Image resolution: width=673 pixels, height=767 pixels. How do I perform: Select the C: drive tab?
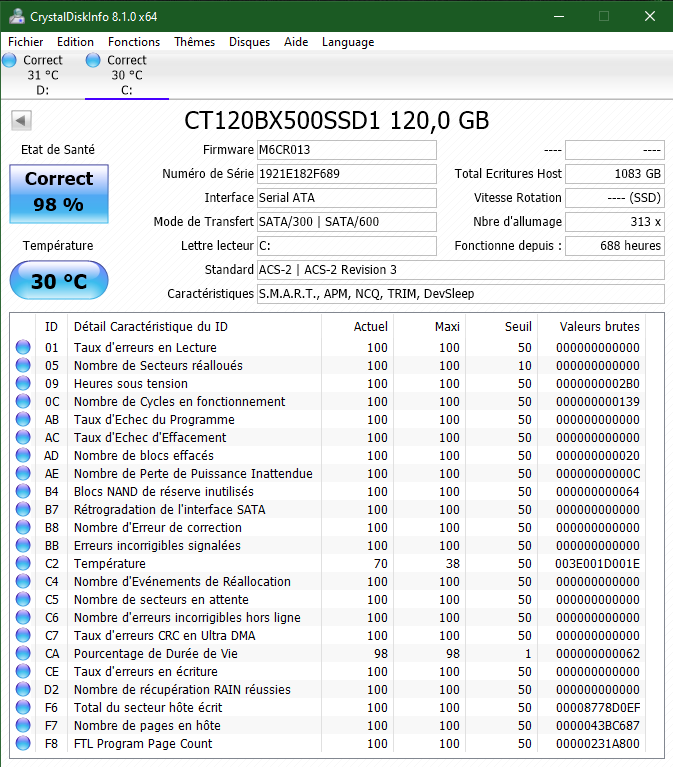click(127, 75)
